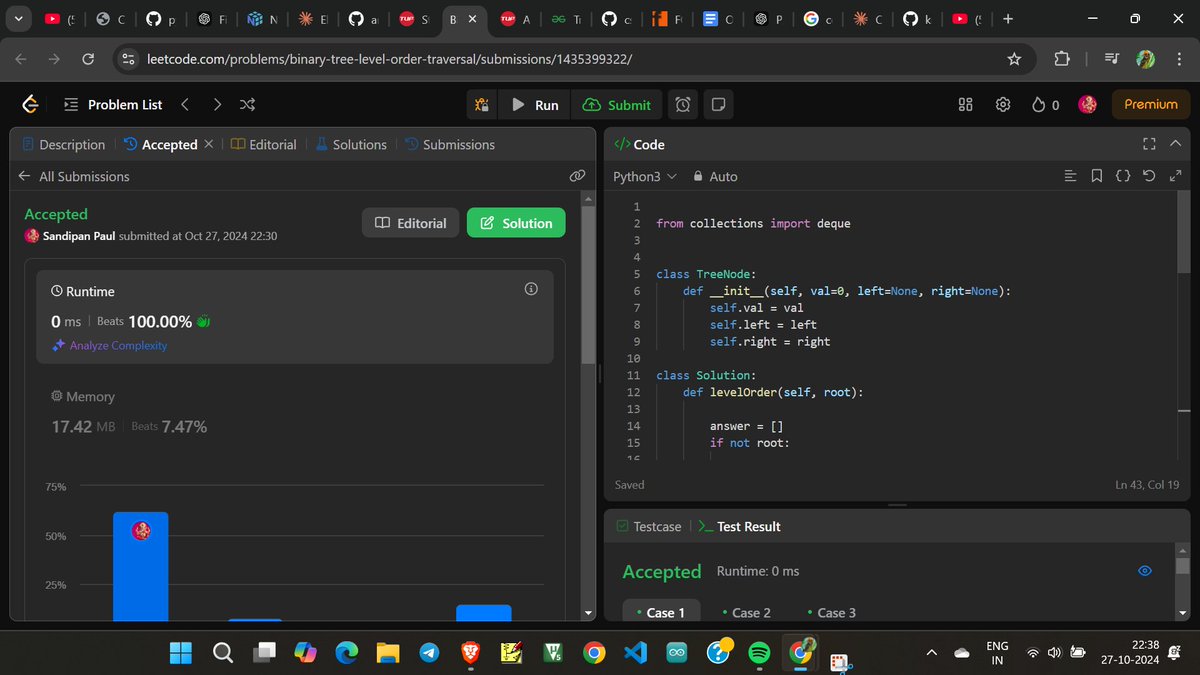The image size is (1200, 675).
Task: Switch to the Editorial tab
Action: [263, 144]
